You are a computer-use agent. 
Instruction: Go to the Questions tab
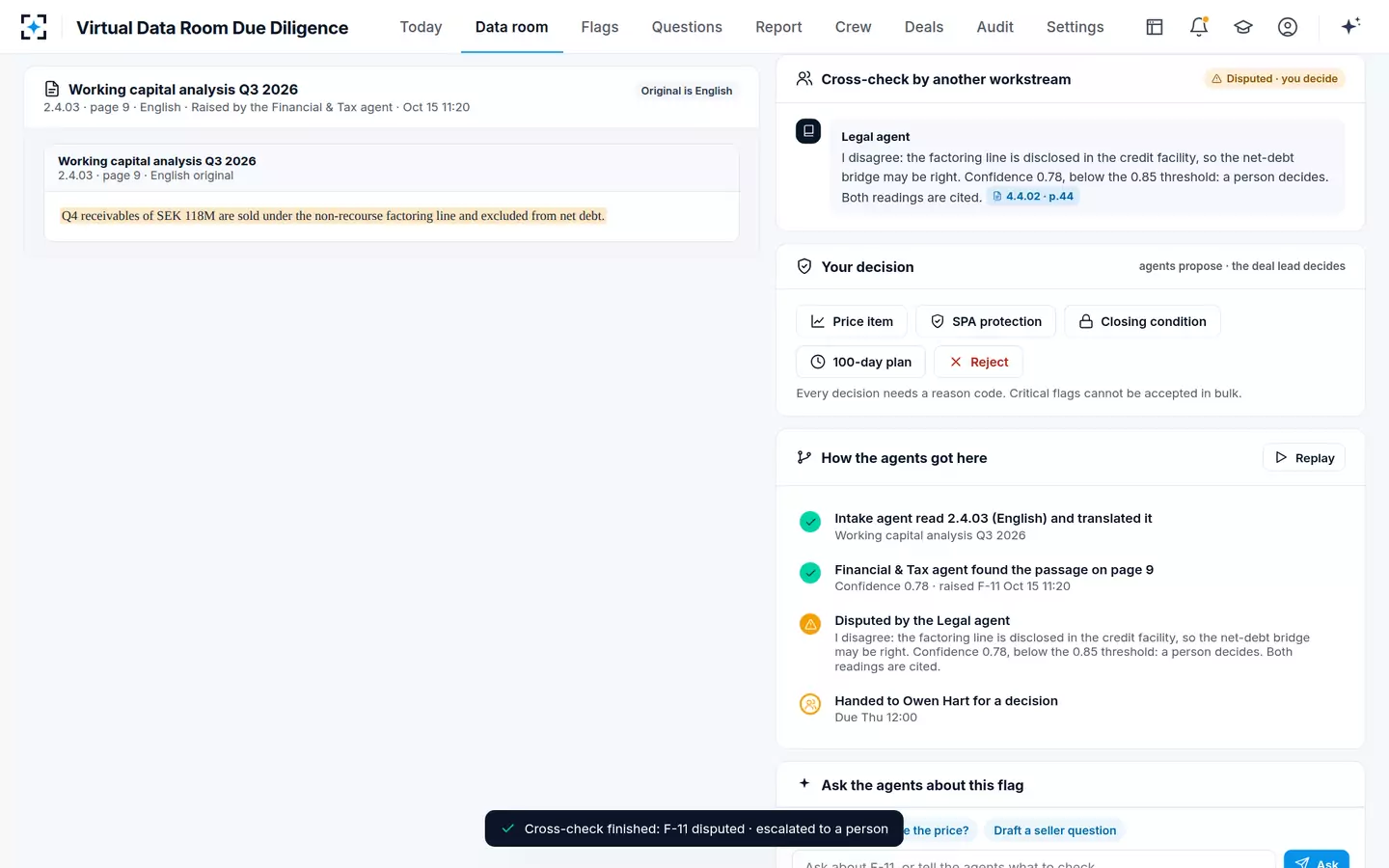pyautogui.click(x=687, y=27)
